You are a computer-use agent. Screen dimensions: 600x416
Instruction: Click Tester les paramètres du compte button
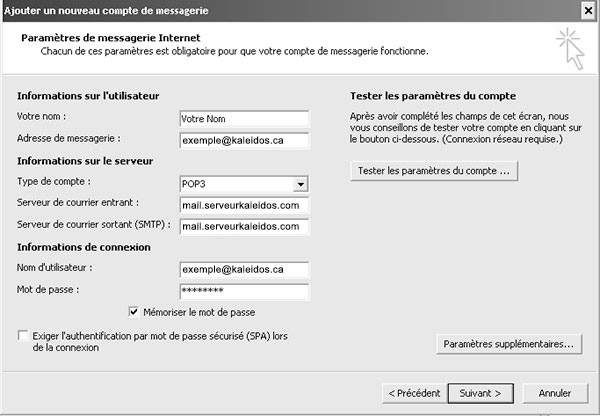434,171
